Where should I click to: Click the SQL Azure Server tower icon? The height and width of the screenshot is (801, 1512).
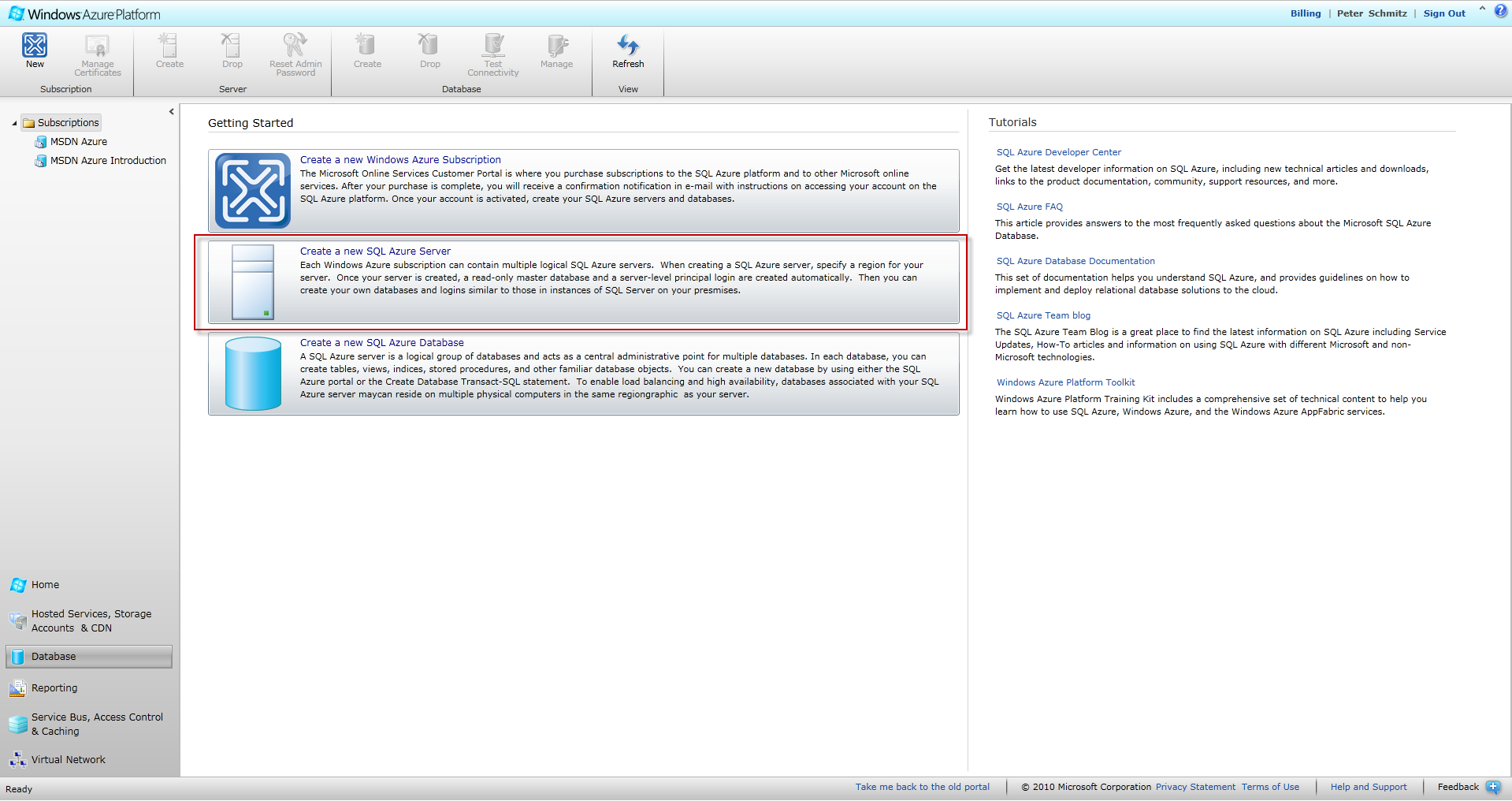(253, 281)
